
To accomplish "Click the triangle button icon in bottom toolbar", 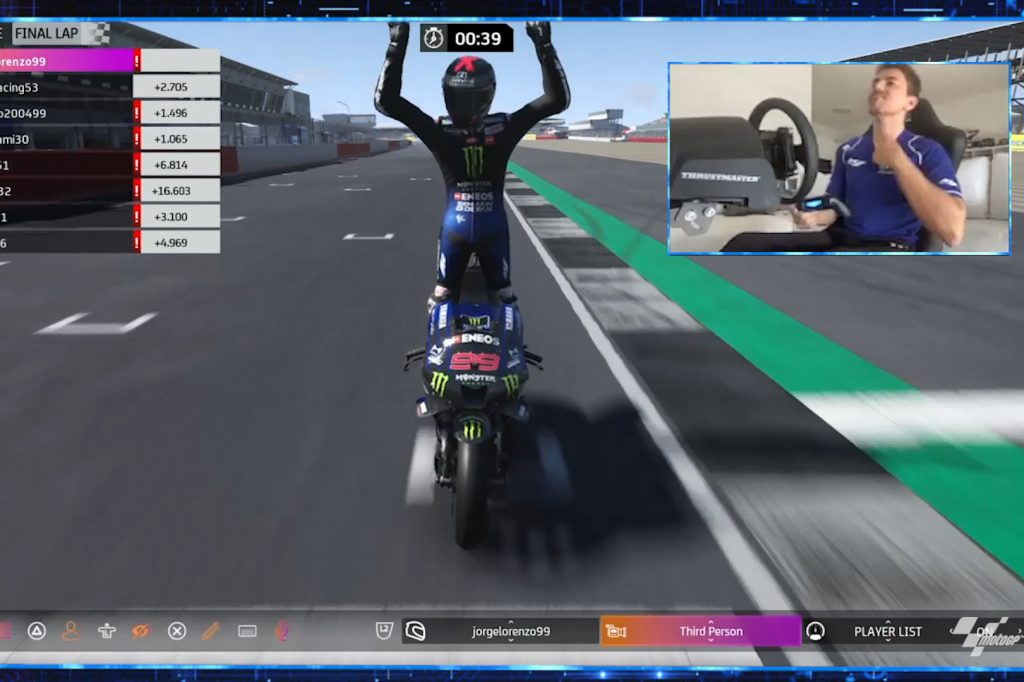I will (37, 631).
